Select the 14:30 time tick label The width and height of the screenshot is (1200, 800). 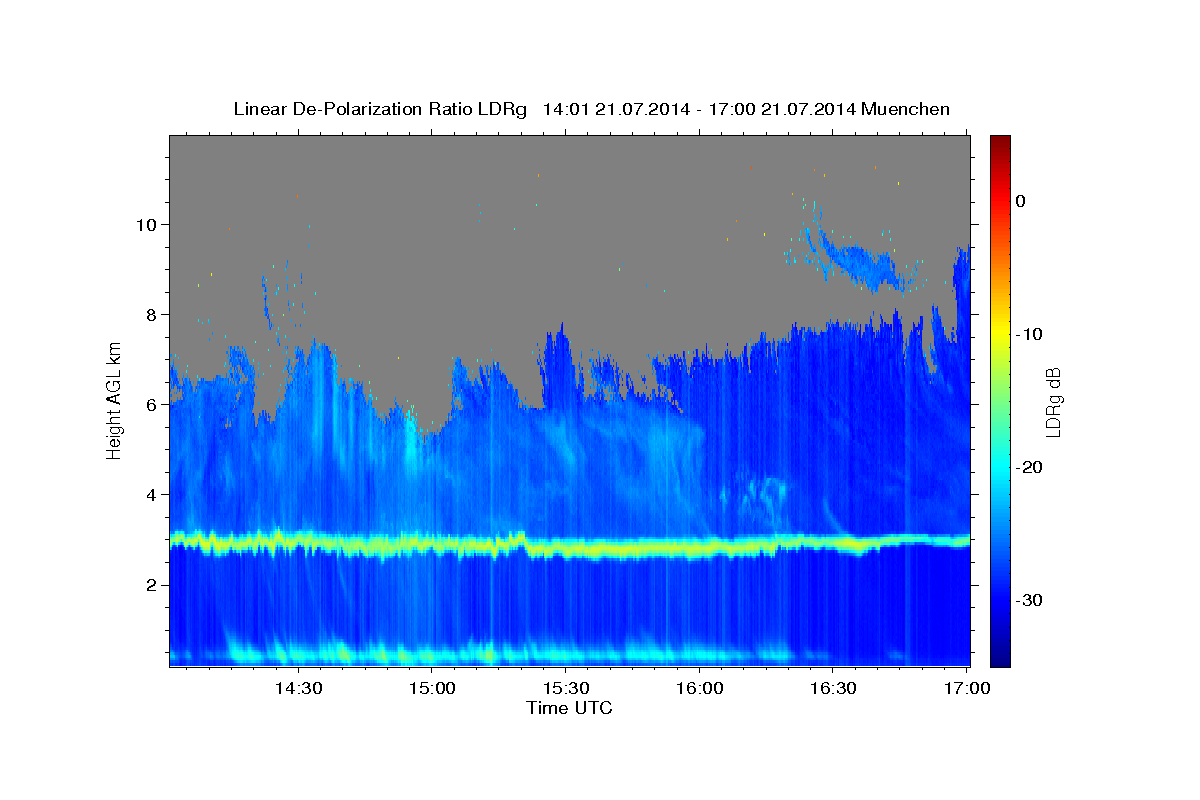[298, 688]
